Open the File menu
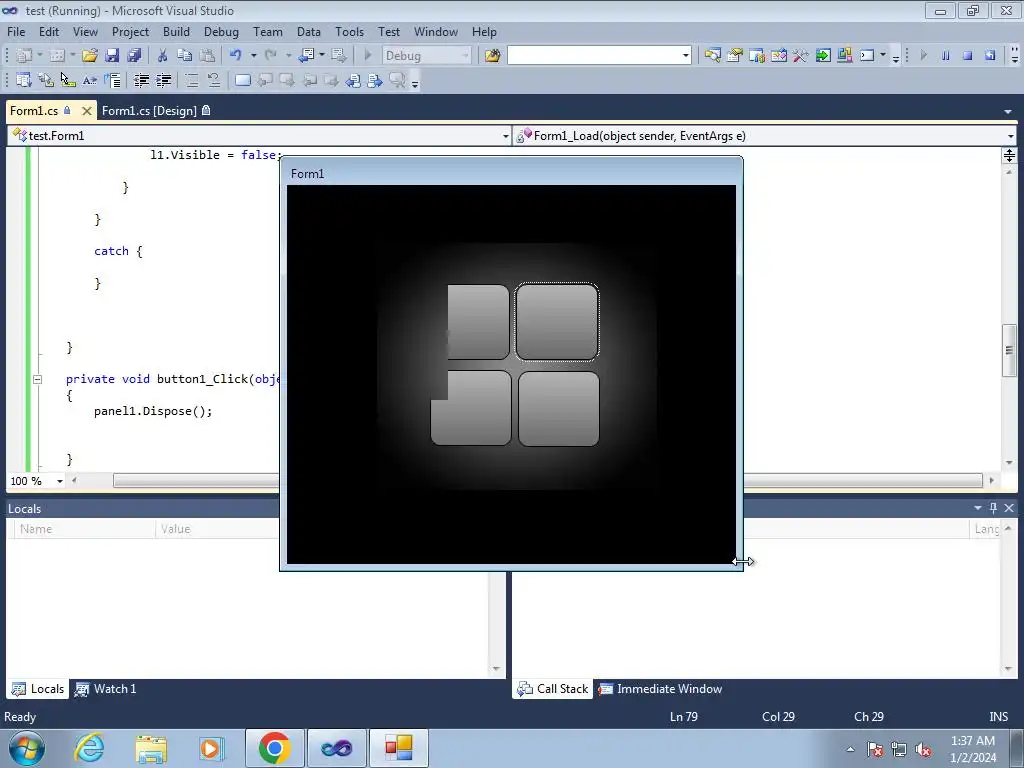The height and width of the screenshot is (768, 1024). pos(16,31)
